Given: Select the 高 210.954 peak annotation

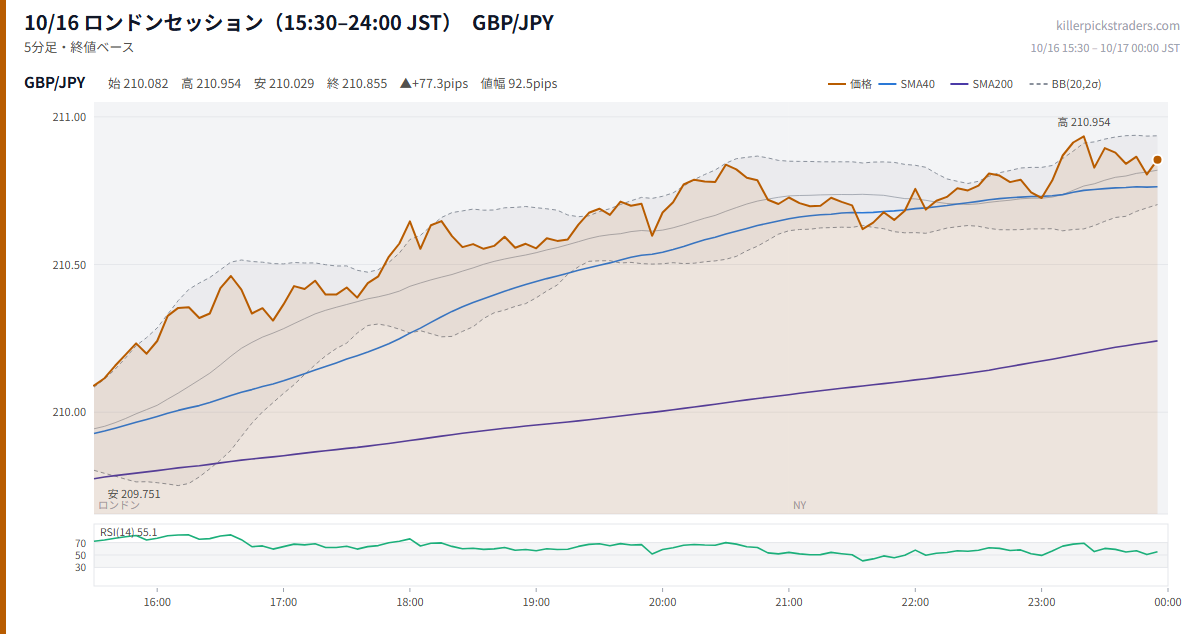Looking at the screenshot, I should tap(1084, 122).
